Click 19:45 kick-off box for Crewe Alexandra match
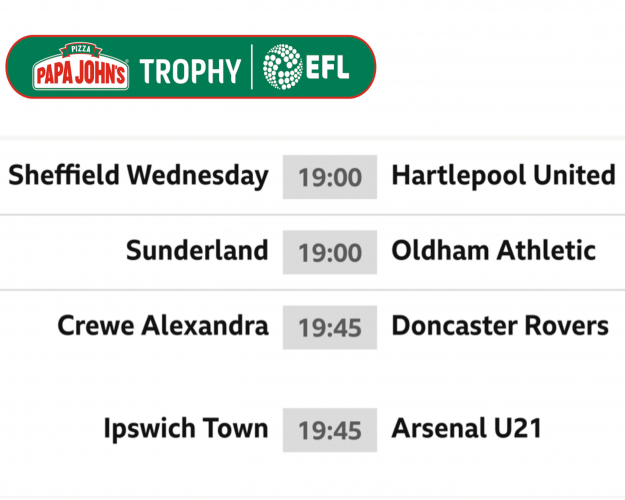The image size is (625, 500). coord(330,327)
